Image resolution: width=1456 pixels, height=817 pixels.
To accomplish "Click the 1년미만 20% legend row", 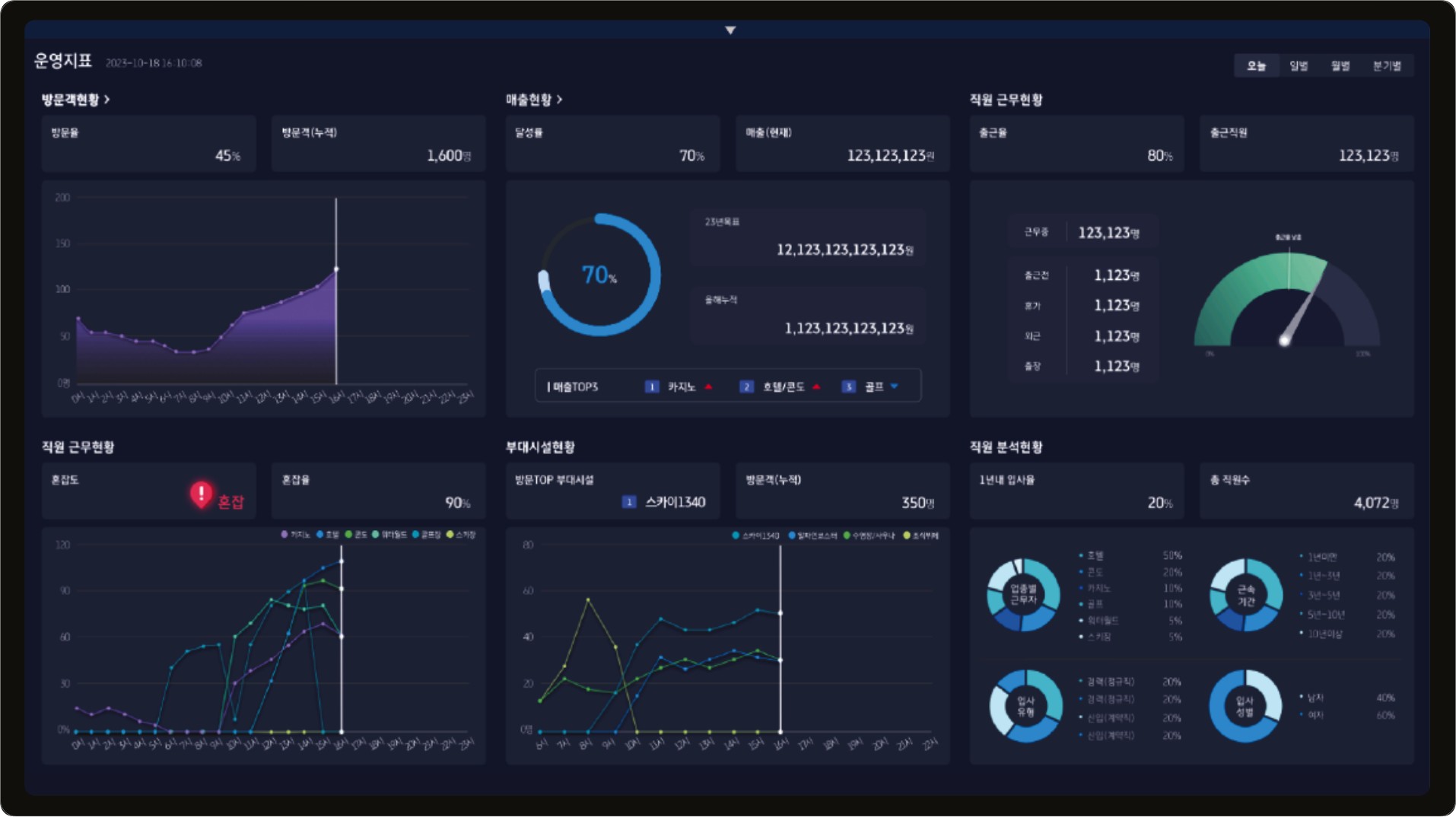I will [x=1347, y=557].
